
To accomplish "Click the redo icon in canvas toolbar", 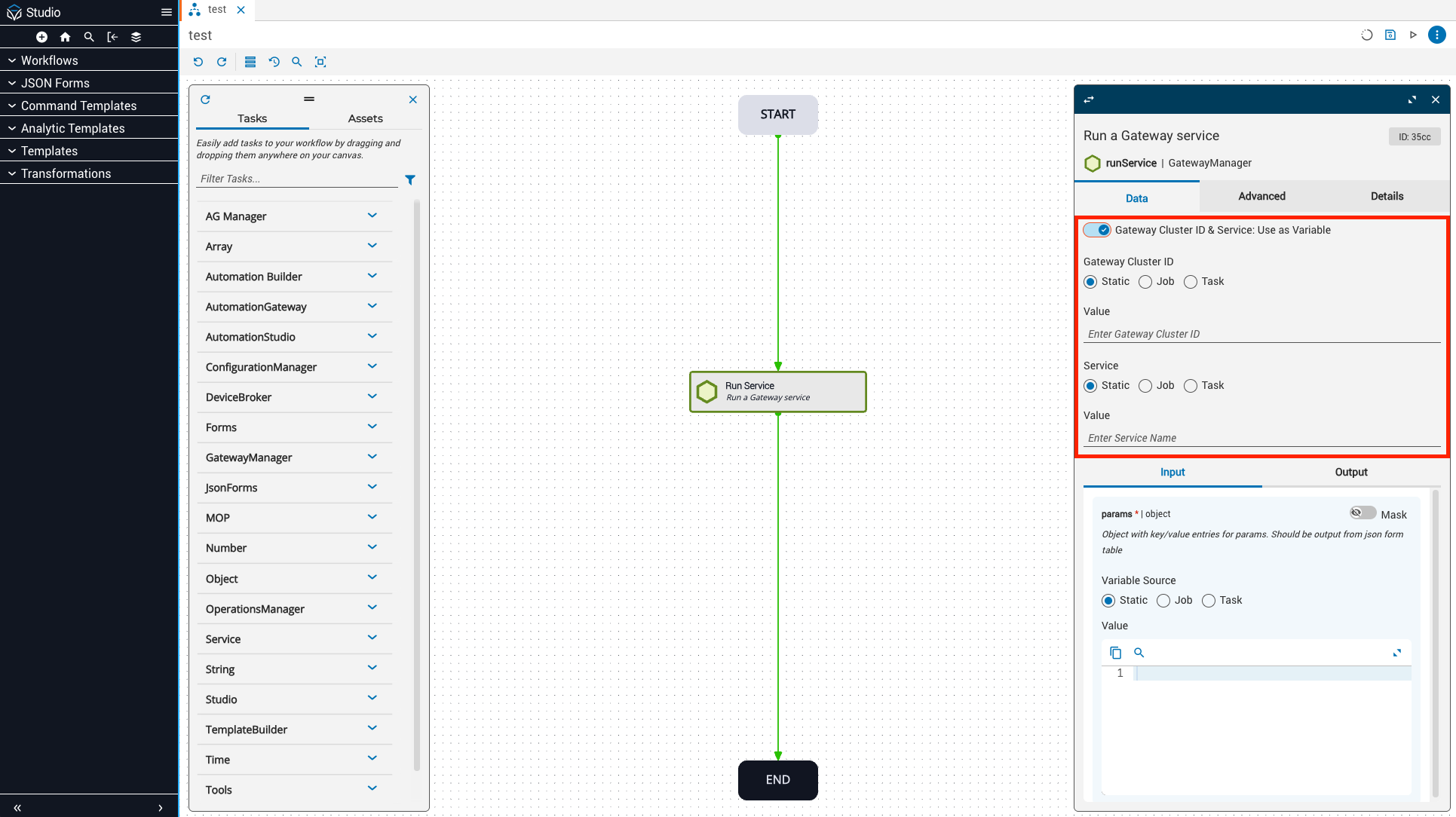I will (x=222, y=62).
